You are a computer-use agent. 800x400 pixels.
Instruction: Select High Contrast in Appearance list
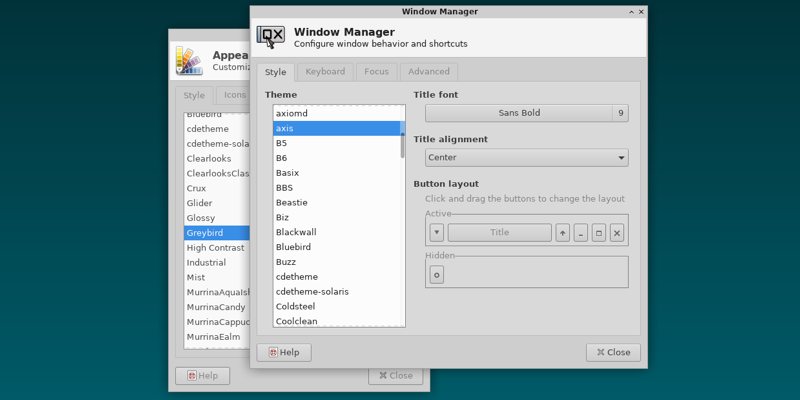pos(217,248)
